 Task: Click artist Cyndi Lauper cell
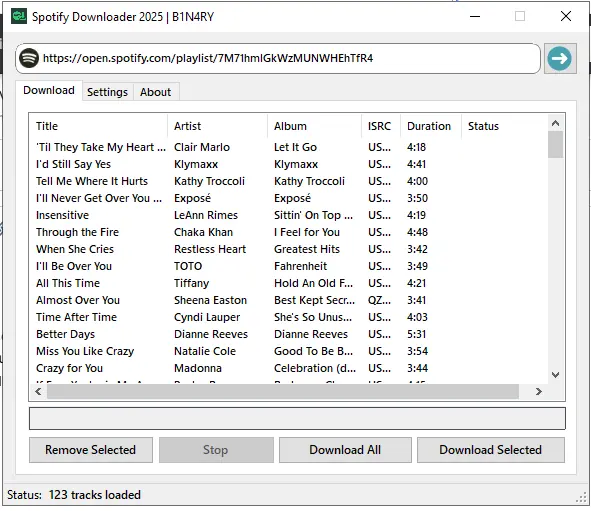pos(207,317)
